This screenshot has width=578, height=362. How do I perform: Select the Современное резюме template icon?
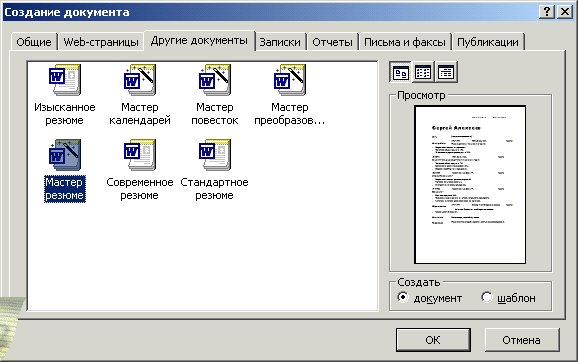140,155
